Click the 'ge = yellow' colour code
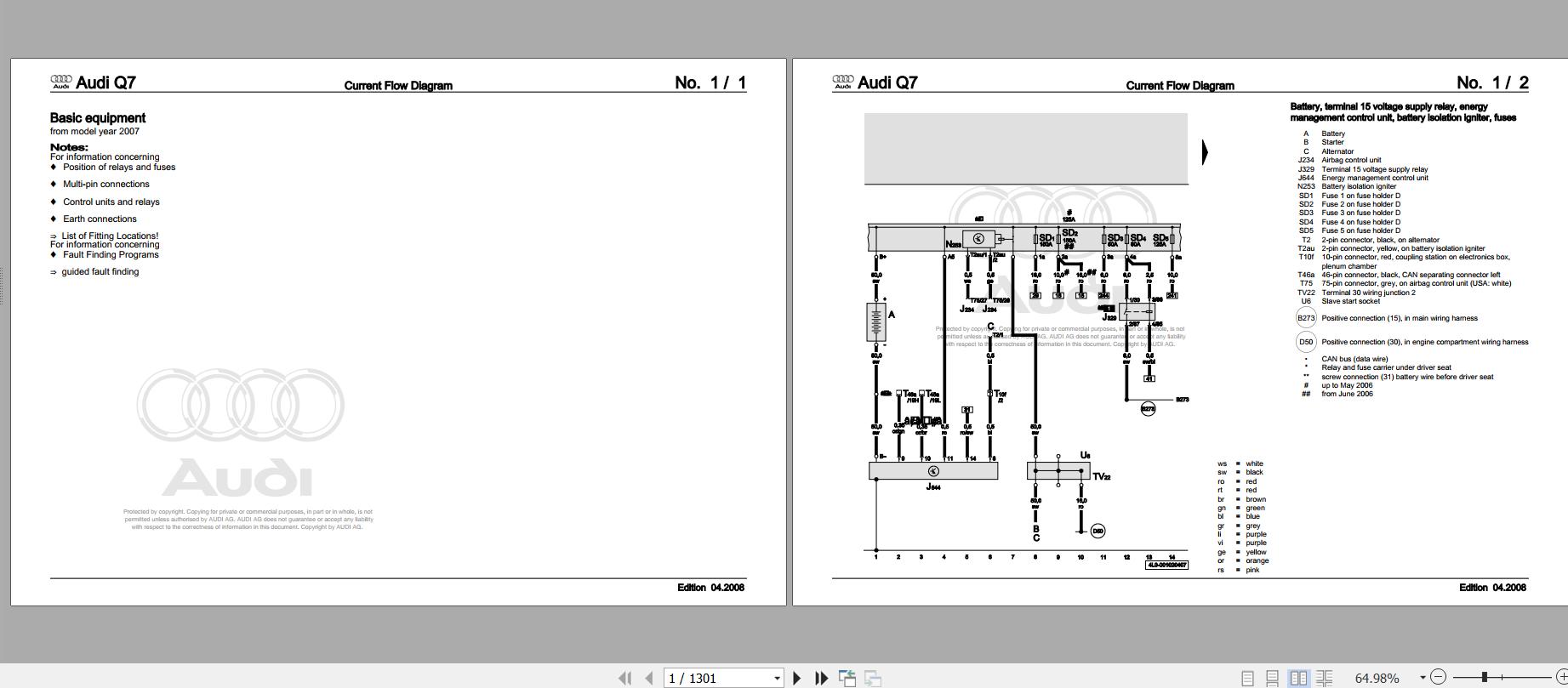Image resolution: width=1568 pixels, height=688 pixels. pyautogui.click(x=1242, y=552)
